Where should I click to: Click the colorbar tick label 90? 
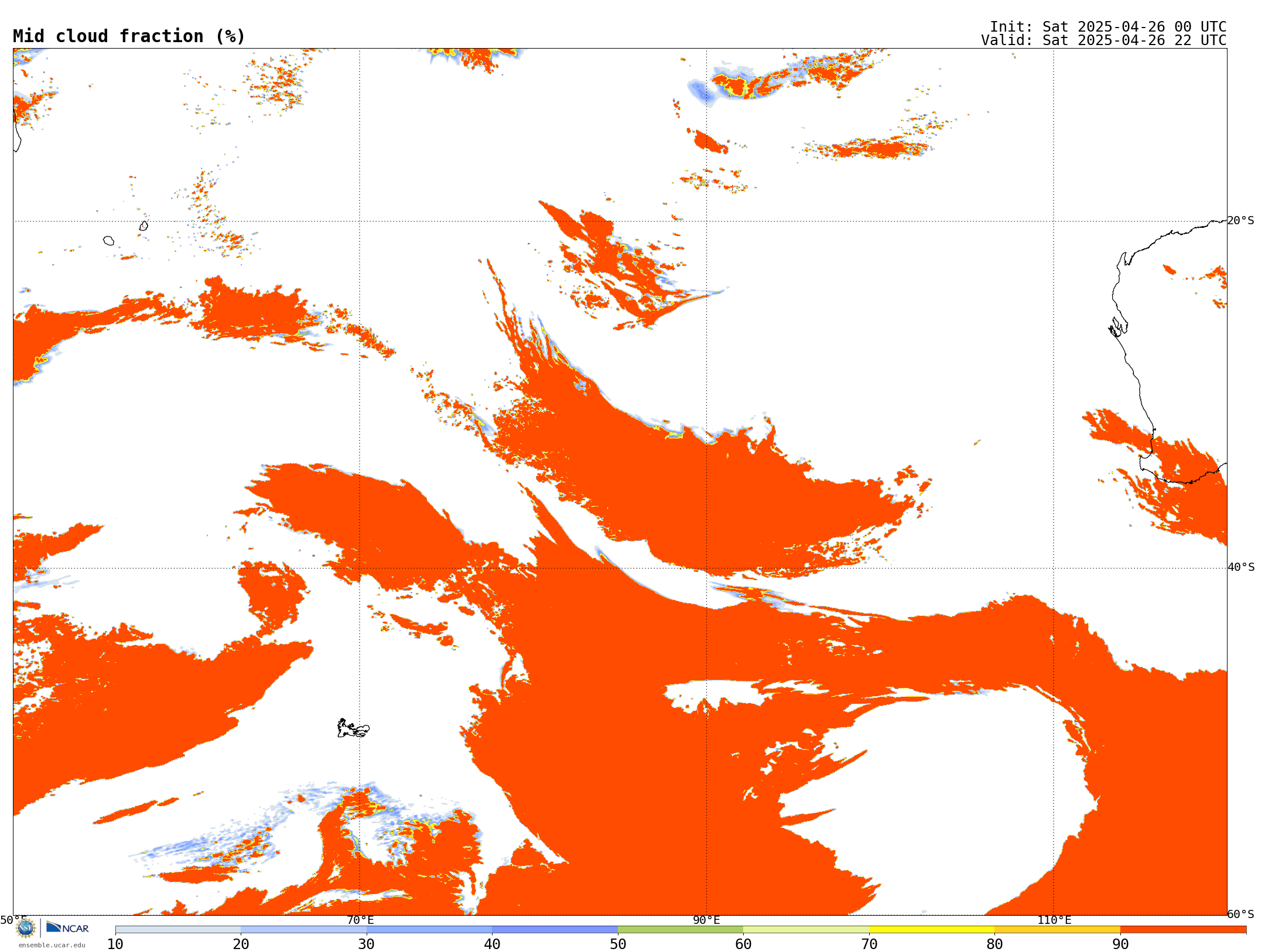pyautogui.click(x=1120, y=944)
